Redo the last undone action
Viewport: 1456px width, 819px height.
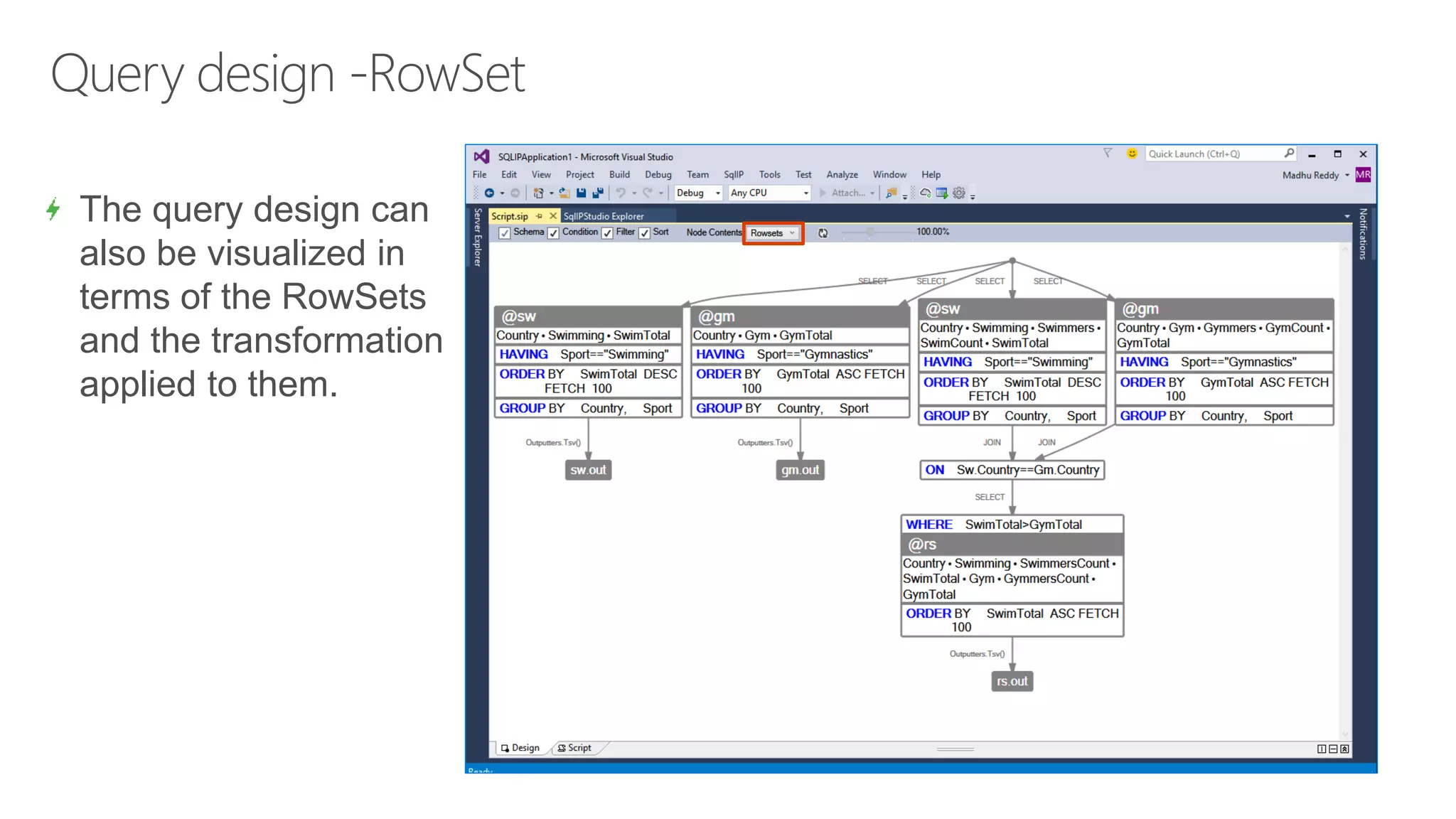pyautogui.click(x=647, y=193)
